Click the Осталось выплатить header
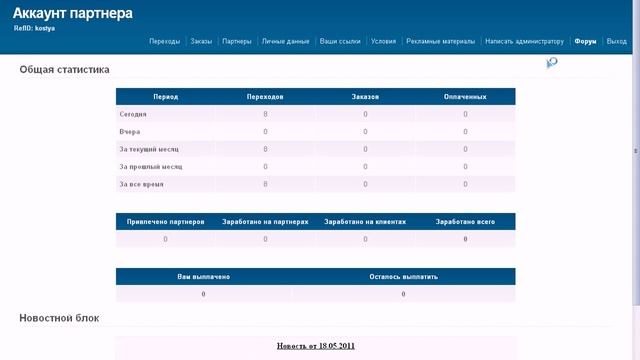Viewport: 640px width, 360px height. point(403,277)
